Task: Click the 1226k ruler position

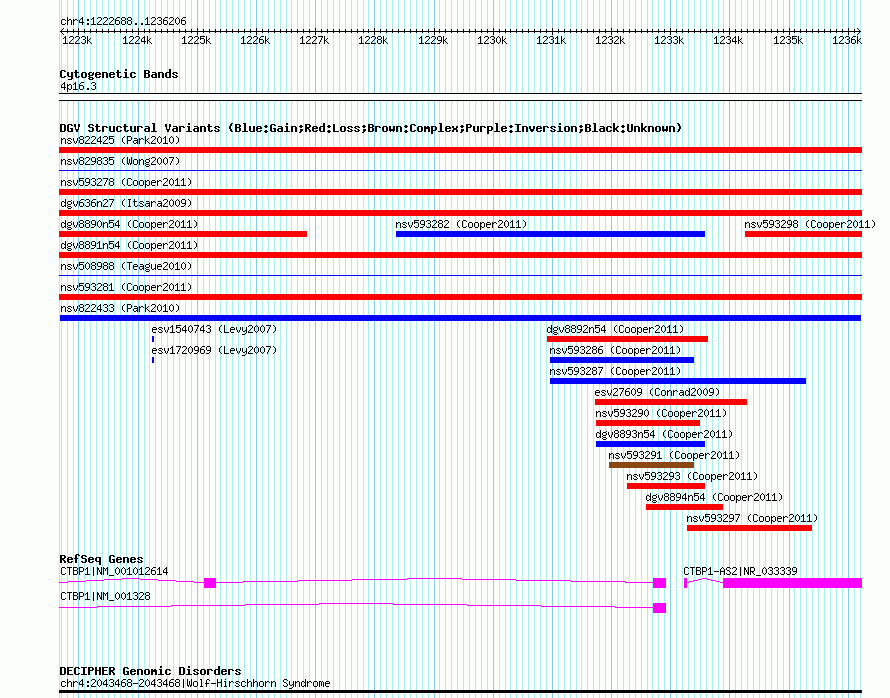Action: point(255,40)
